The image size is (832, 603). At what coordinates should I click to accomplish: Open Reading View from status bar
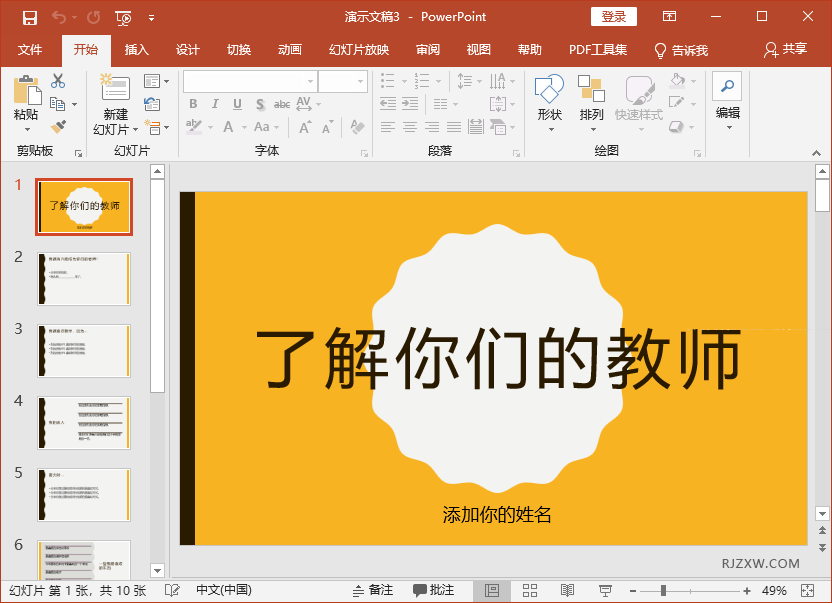(x=567, y=591)
